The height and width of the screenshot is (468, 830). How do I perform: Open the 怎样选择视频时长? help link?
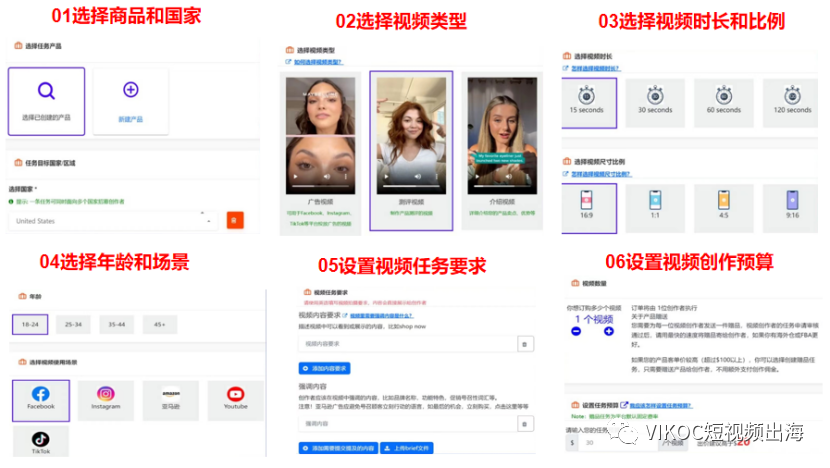click(596, 68)
